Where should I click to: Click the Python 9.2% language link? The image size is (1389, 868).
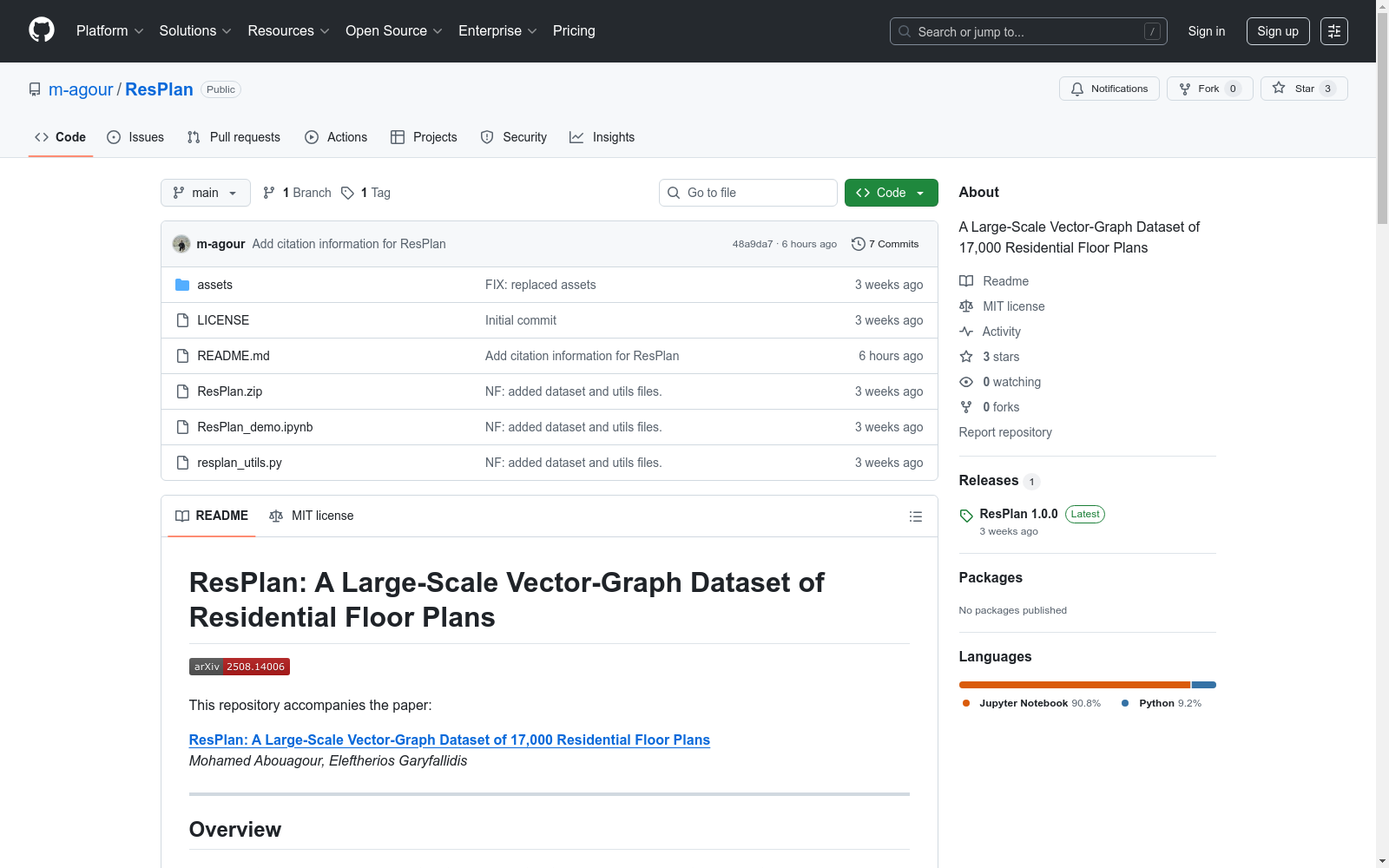(1162, 703)
